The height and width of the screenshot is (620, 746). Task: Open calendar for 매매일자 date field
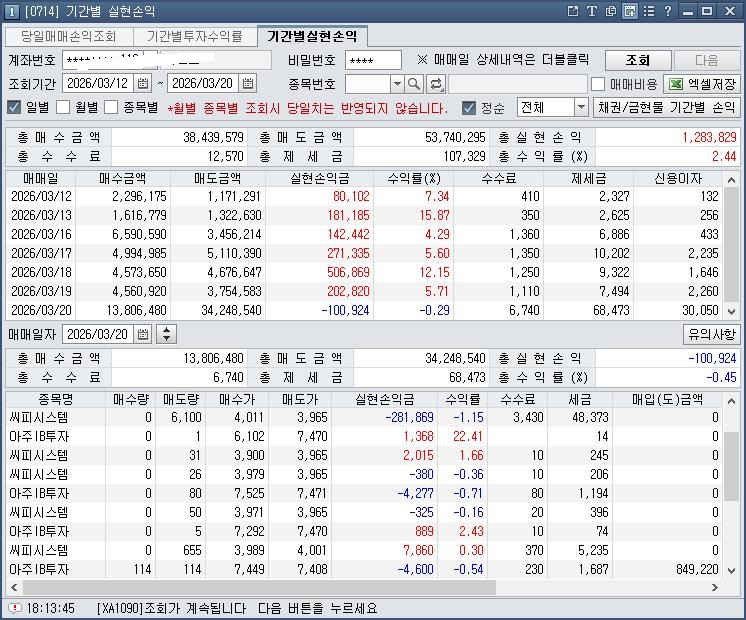pyautogui.click(x=143, y=335)
